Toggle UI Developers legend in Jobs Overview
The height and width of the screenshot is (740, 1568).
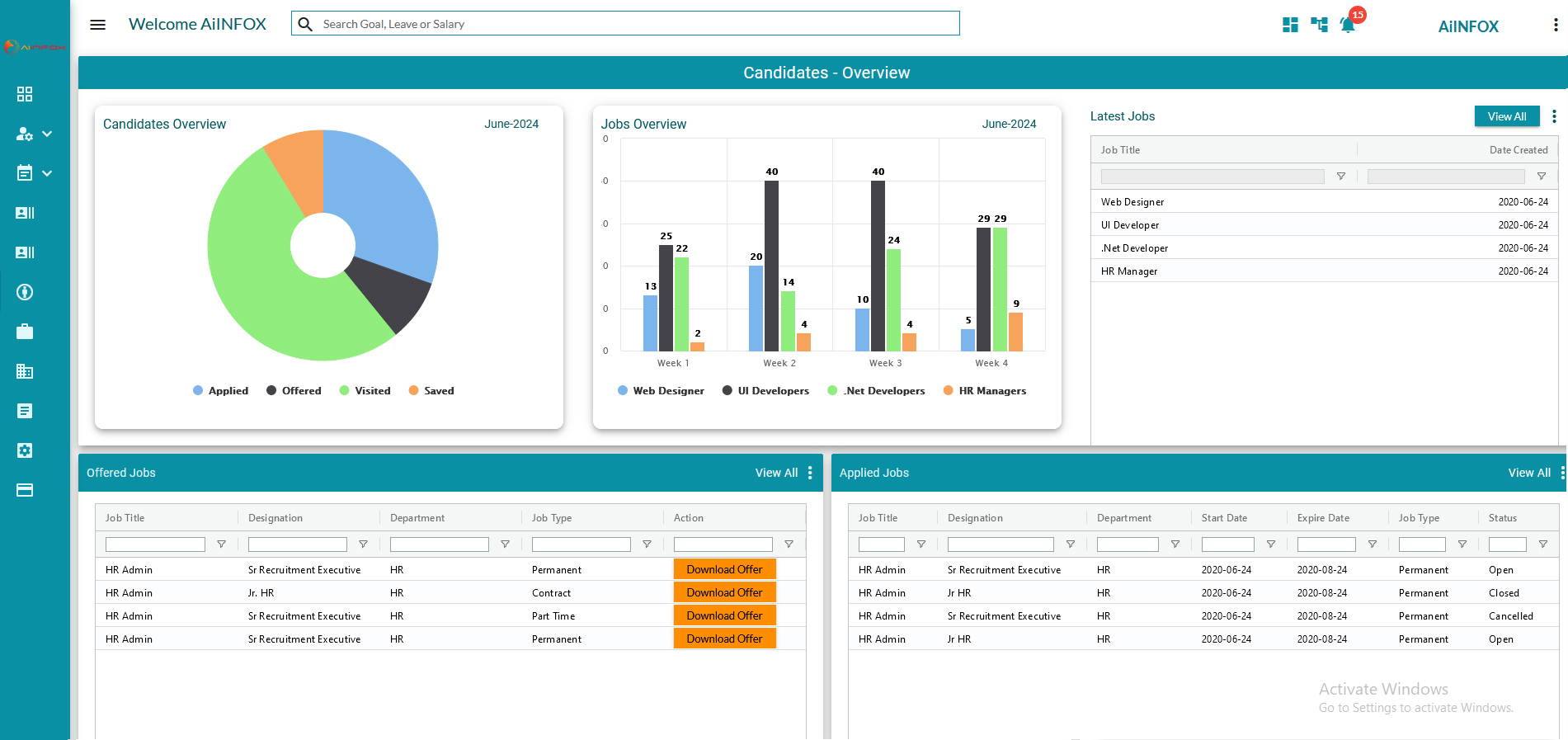pos(765,391)
